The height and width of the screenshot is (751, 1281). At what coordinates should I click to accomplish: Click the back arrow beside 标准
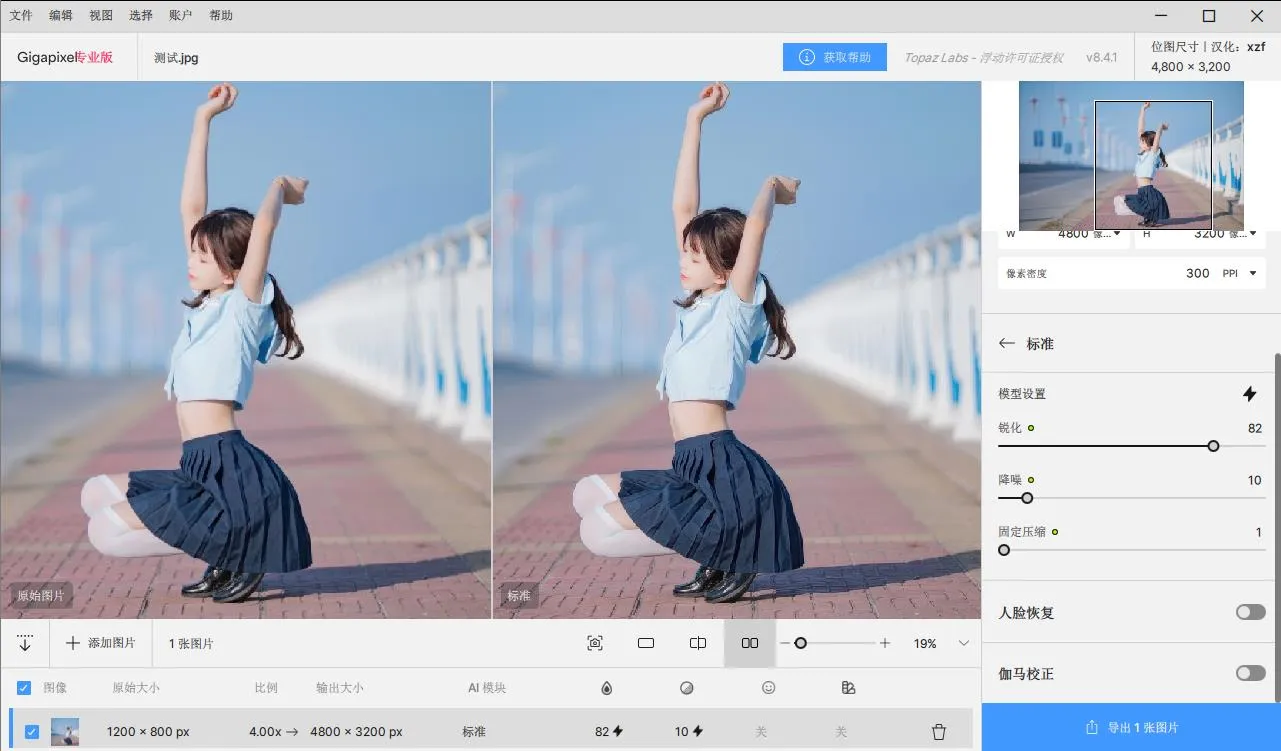pos(1007,343)
